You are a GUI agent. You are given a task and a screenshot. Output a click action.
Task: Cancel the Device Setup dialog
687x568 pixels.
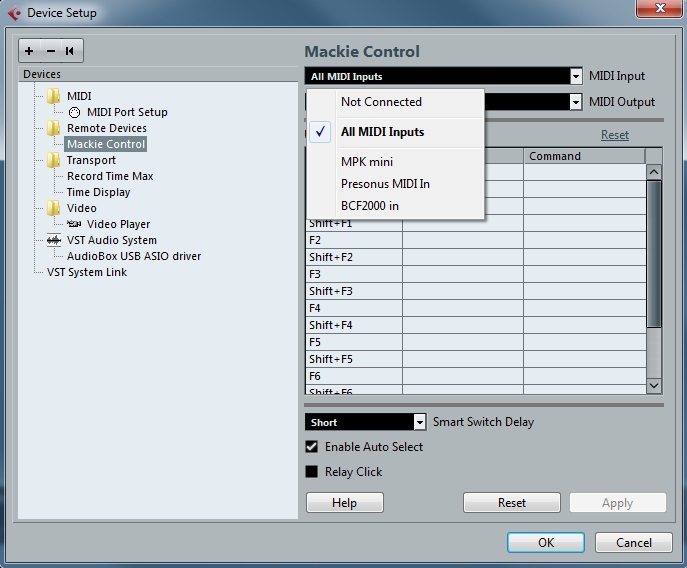click(634, 543)
